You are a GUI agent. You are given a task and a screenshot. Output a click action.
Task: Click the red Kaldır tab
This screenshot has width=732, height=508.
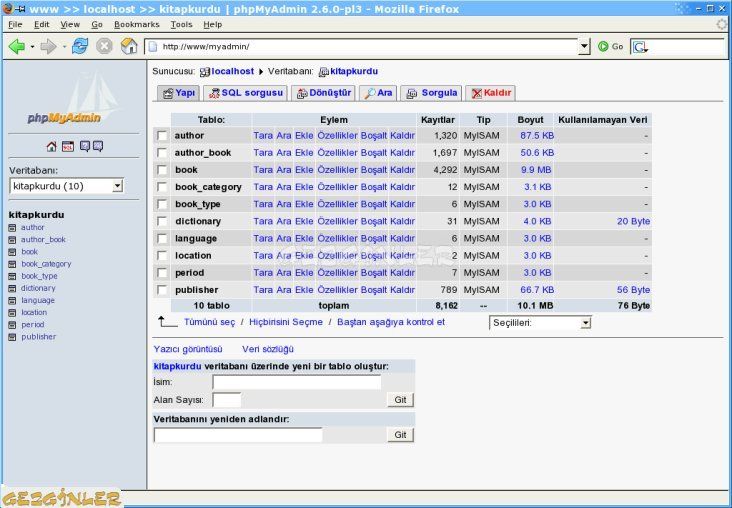pyautogui.click(x=491, y=93)
